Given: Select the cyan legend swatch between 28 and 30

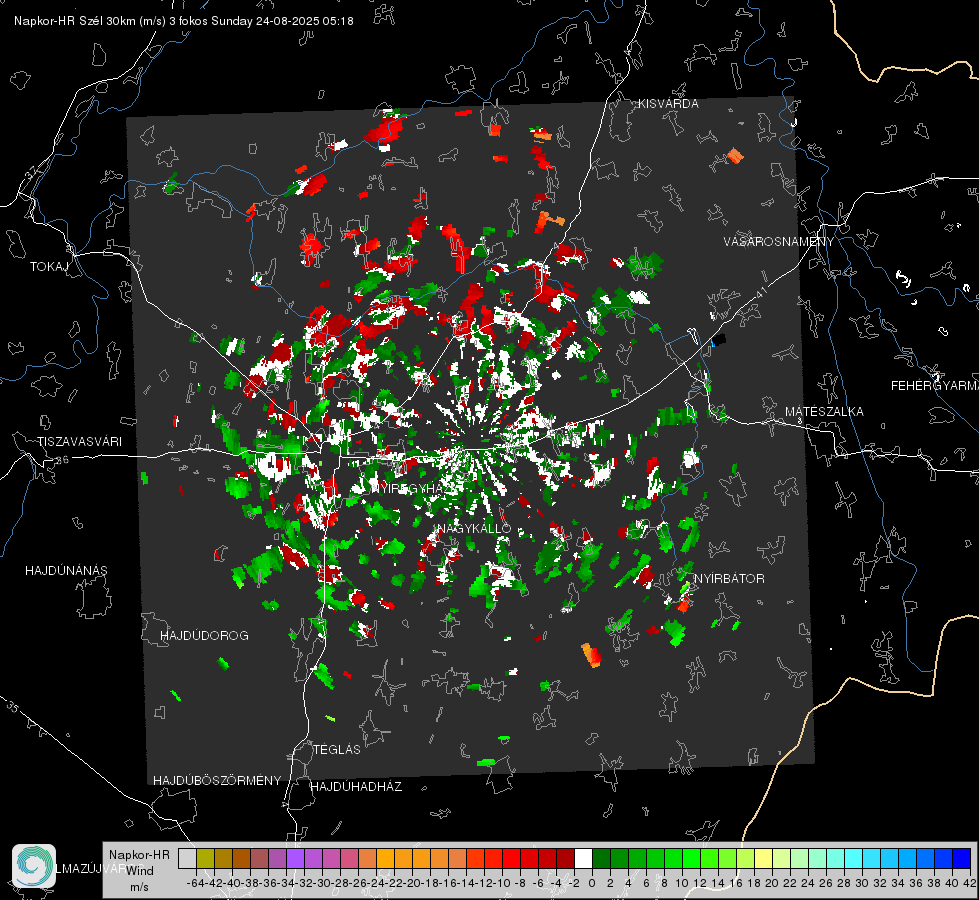Looking at the screenshot, I should [x=854, y=858].
